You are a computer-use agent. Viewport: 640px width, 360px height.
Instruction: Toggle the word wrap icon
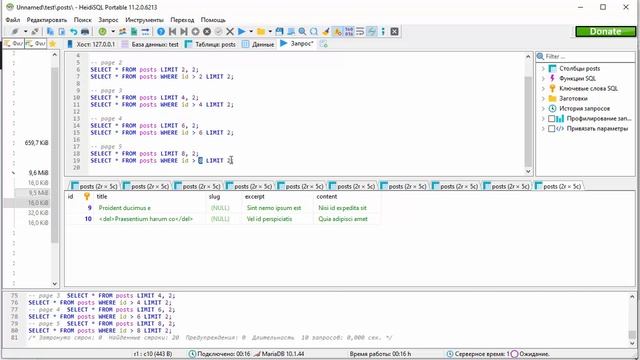click(360, 31)
